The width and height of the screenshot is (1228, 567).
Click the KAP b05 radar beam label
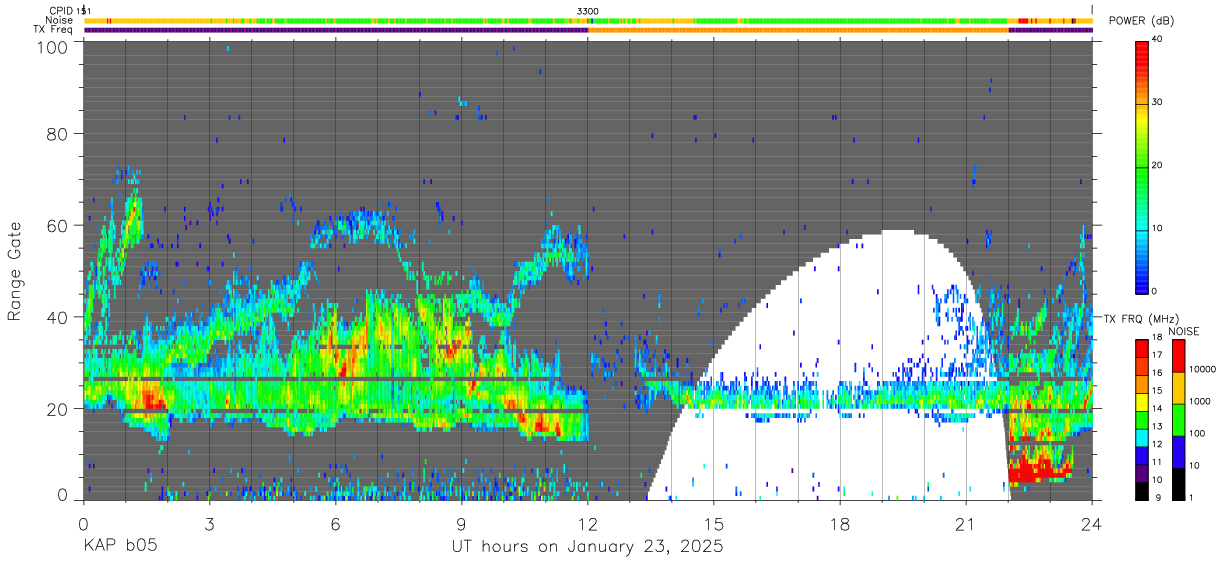click(119, 547)
